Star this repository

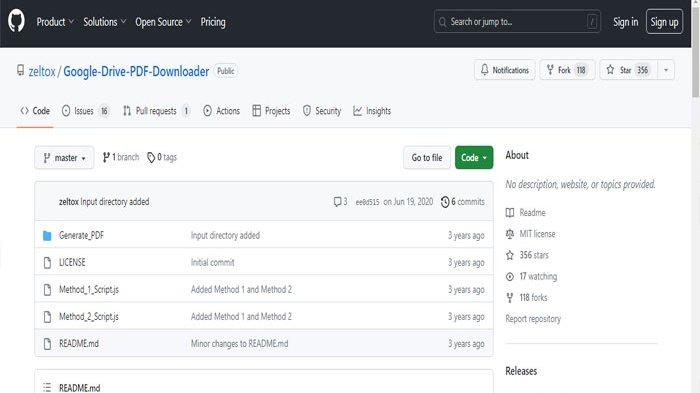click(628, 70)
